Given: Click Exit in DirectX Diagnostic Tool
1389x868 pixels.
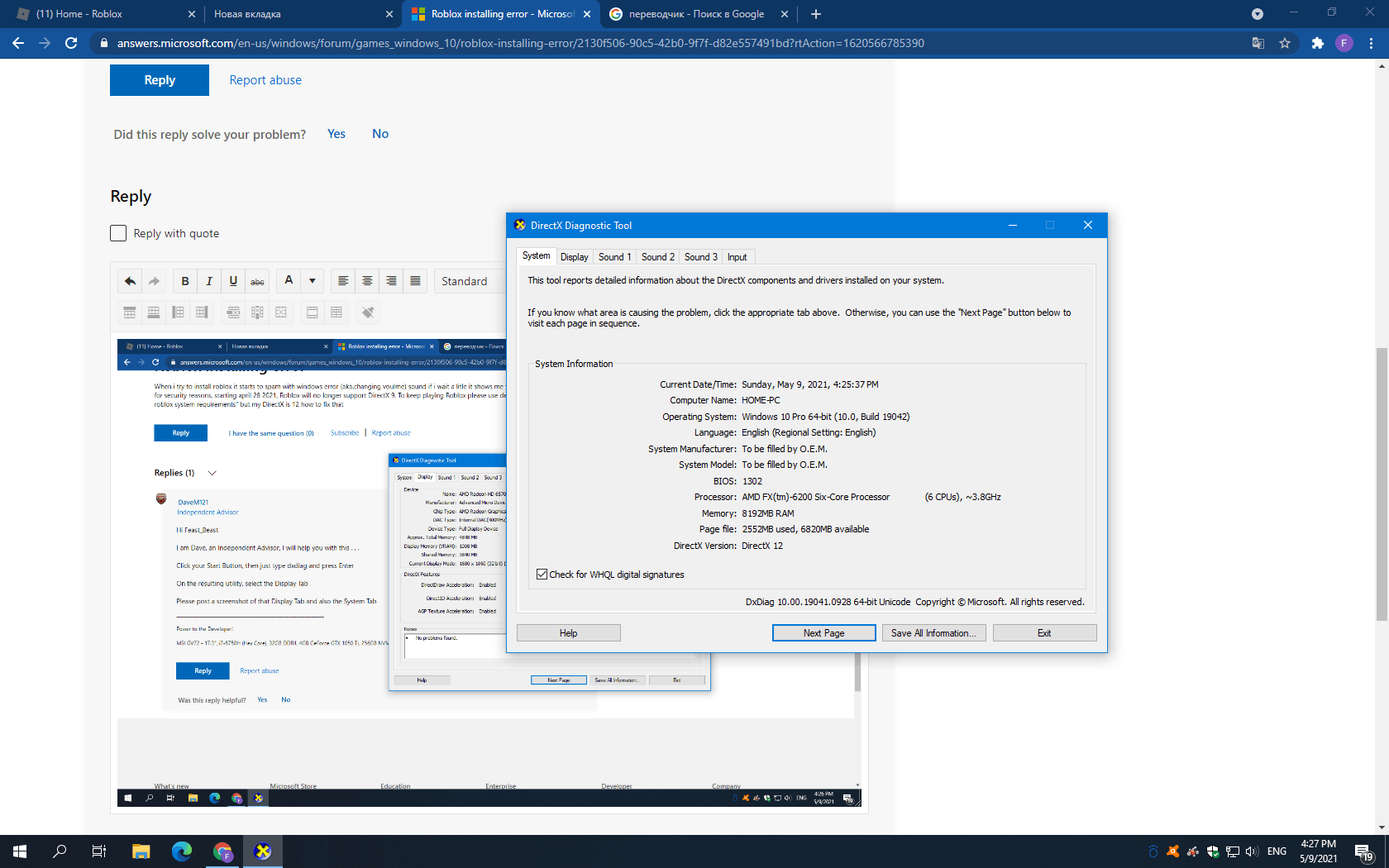Looking at the screenshot, I should click(x=1044, y=633).
